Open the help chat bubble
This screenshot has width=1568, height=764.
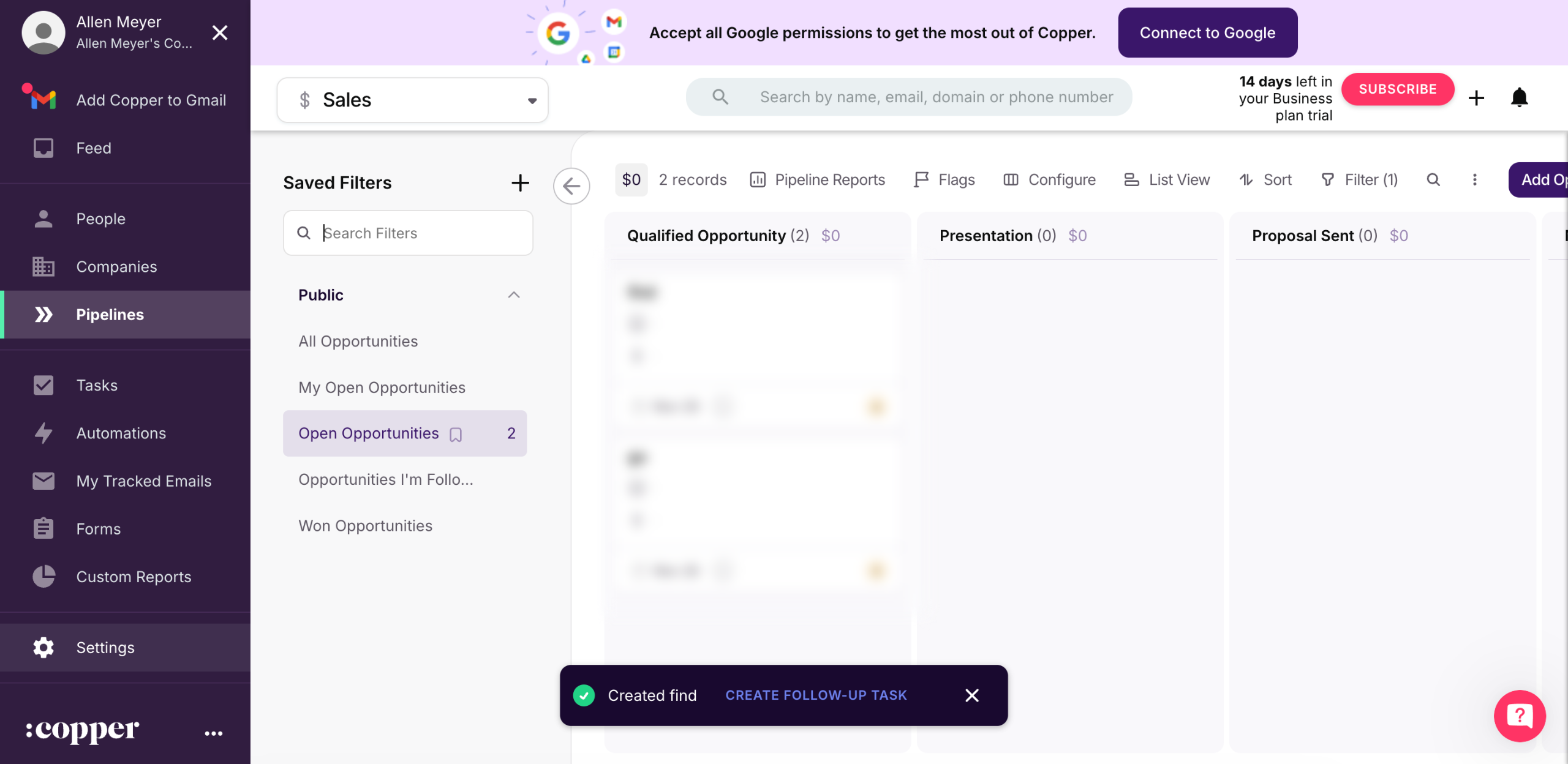click(1520, 716)
